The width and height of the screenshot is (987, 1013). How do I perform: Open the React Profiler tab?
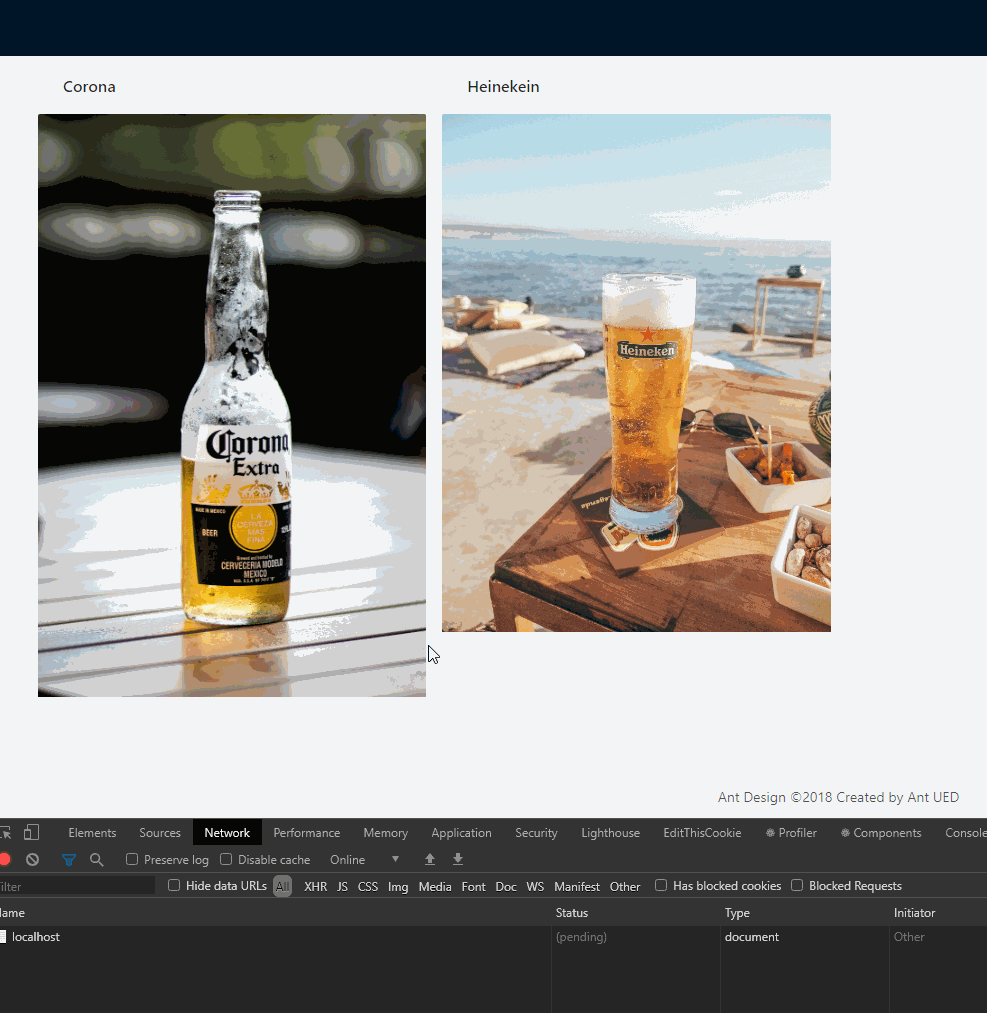pyautogui.click(x=791, y=833)
